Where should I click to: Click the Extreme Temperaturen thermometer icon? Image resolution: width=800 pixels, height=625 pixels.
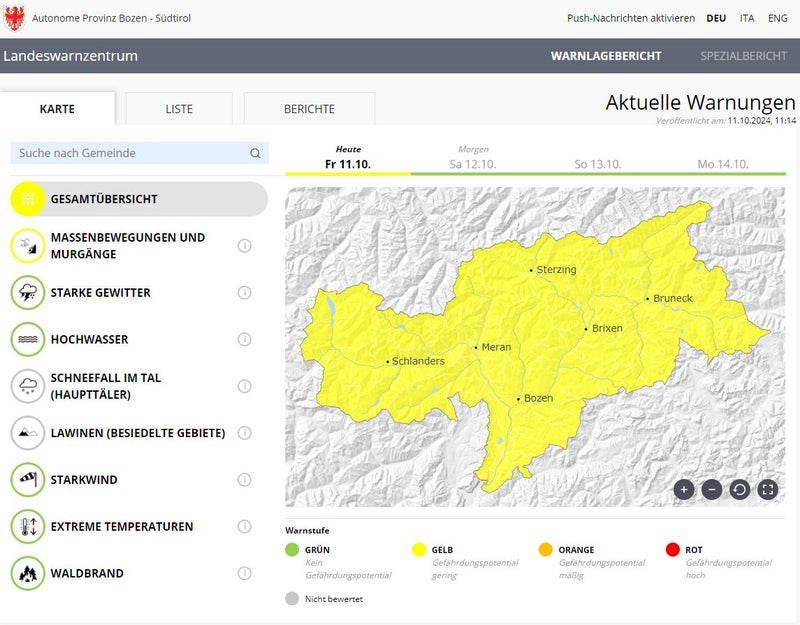28,527
